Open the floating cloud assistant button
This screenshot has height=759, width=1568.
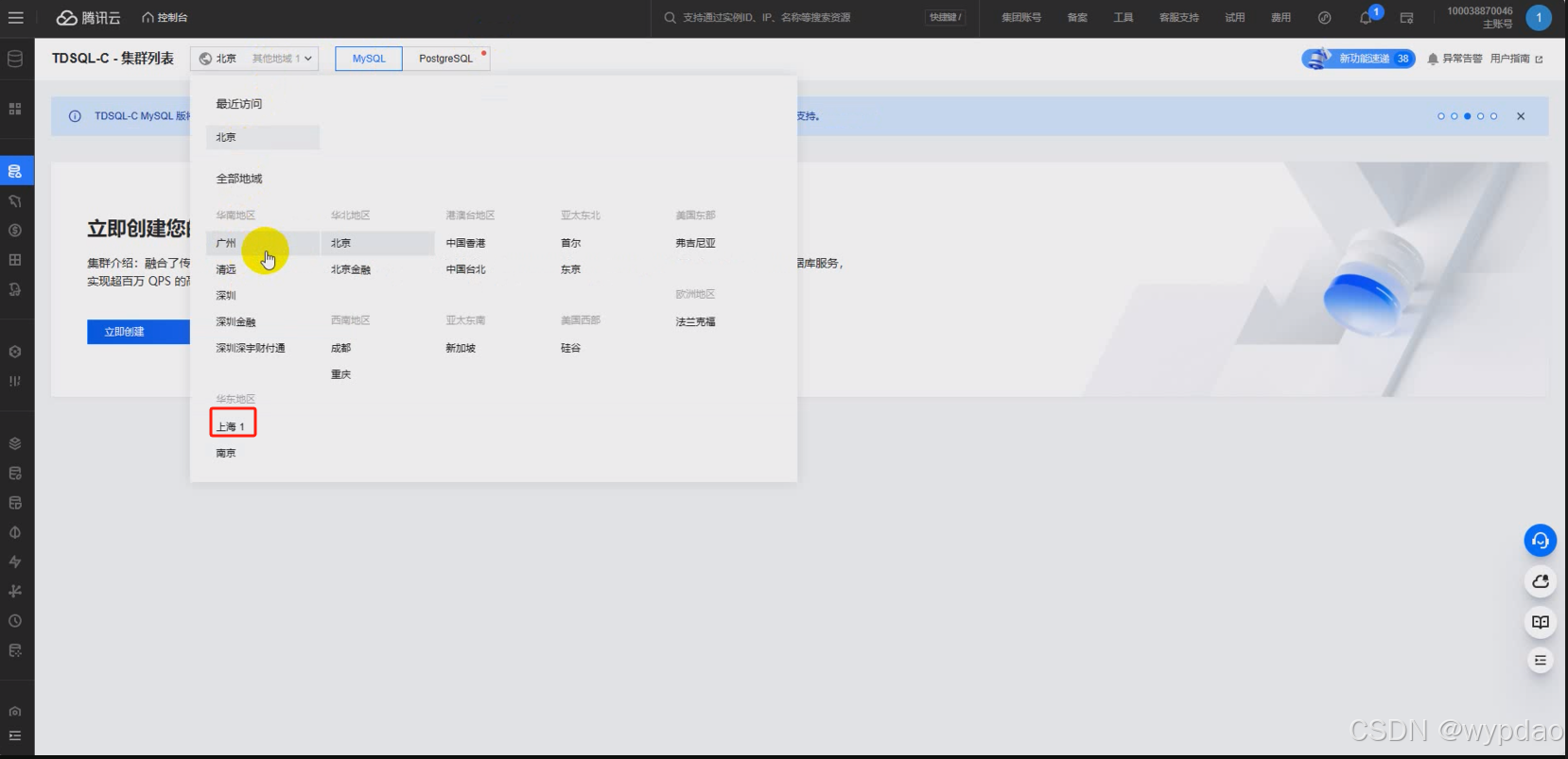(1540, 581)
